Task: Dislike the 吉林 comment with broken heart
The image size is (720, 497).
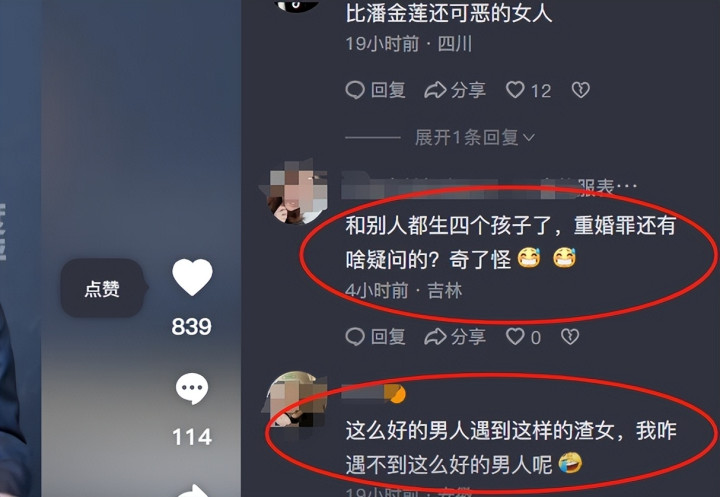Action: pyautogui.click(x=570, y=337)
